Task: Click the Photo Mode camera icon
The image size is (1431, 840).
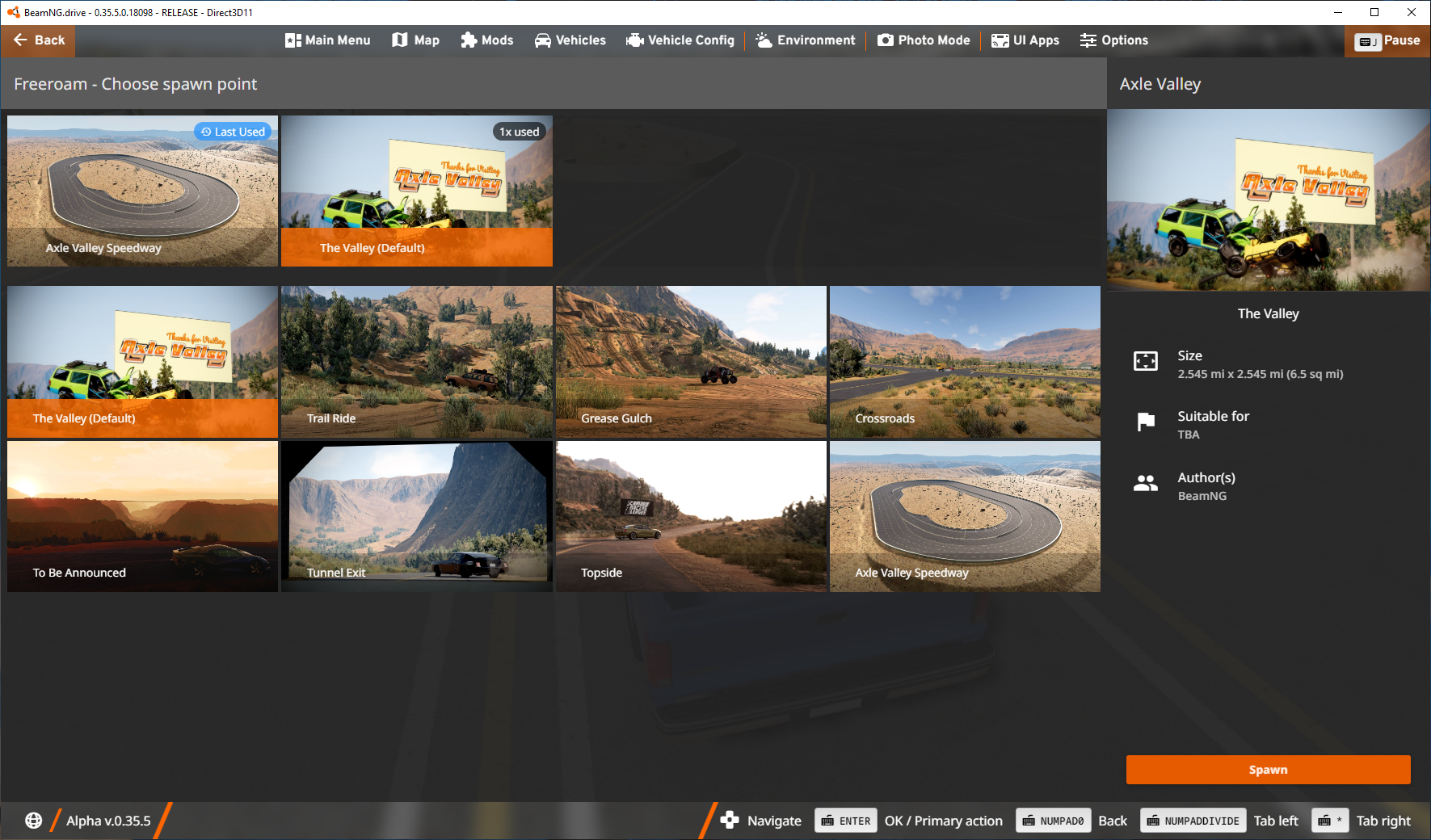Action: pyautogui.click(x=886, y=40)
